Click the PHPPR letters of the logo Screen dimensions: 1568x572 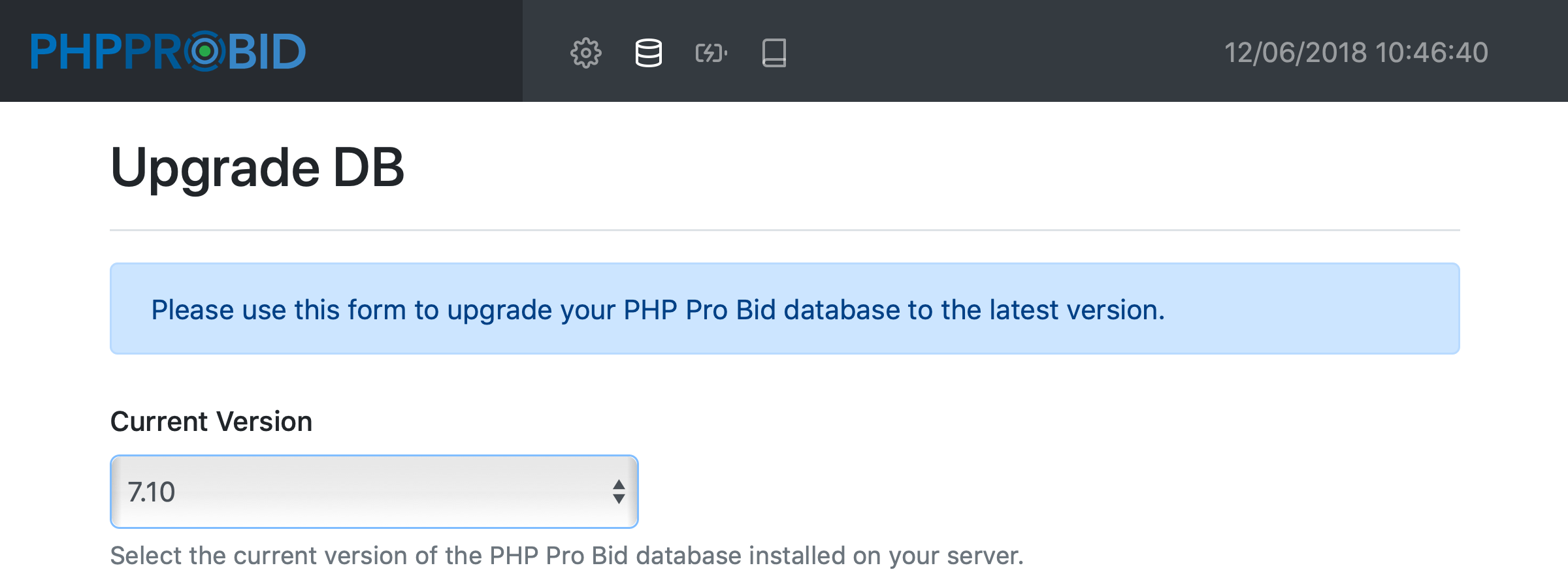tap(105, 52)
